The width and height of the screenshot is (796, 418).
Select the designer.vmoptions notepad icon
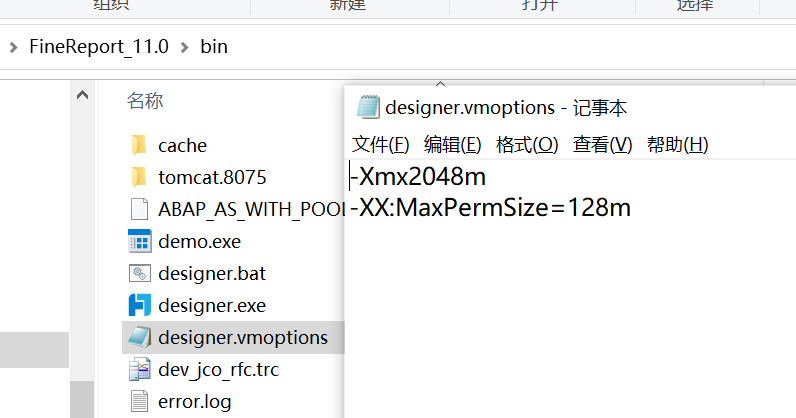coord(140,337)
